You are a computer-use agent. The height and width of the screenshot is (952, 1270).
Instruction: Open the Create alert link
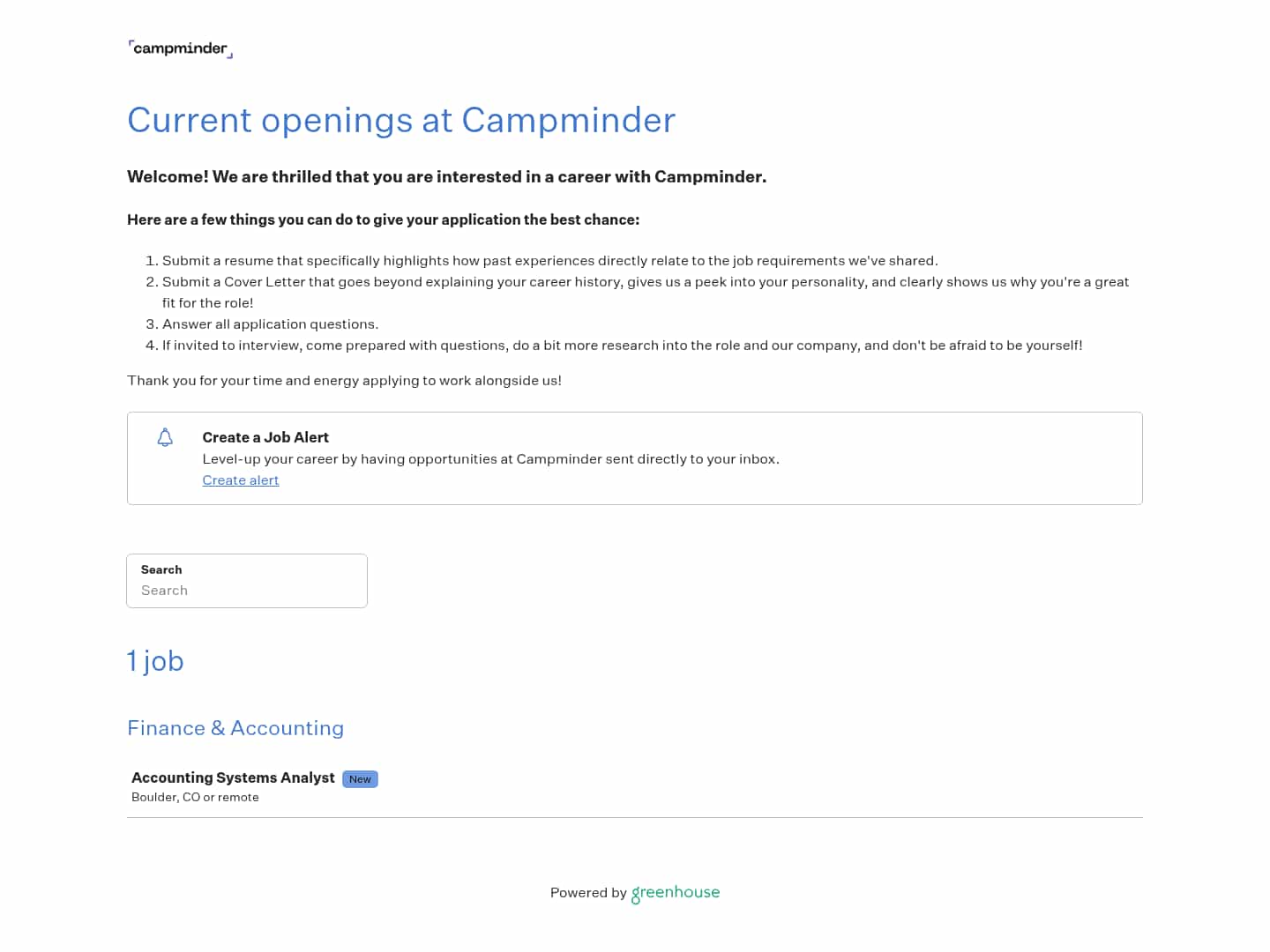click(x=241, y=480)
